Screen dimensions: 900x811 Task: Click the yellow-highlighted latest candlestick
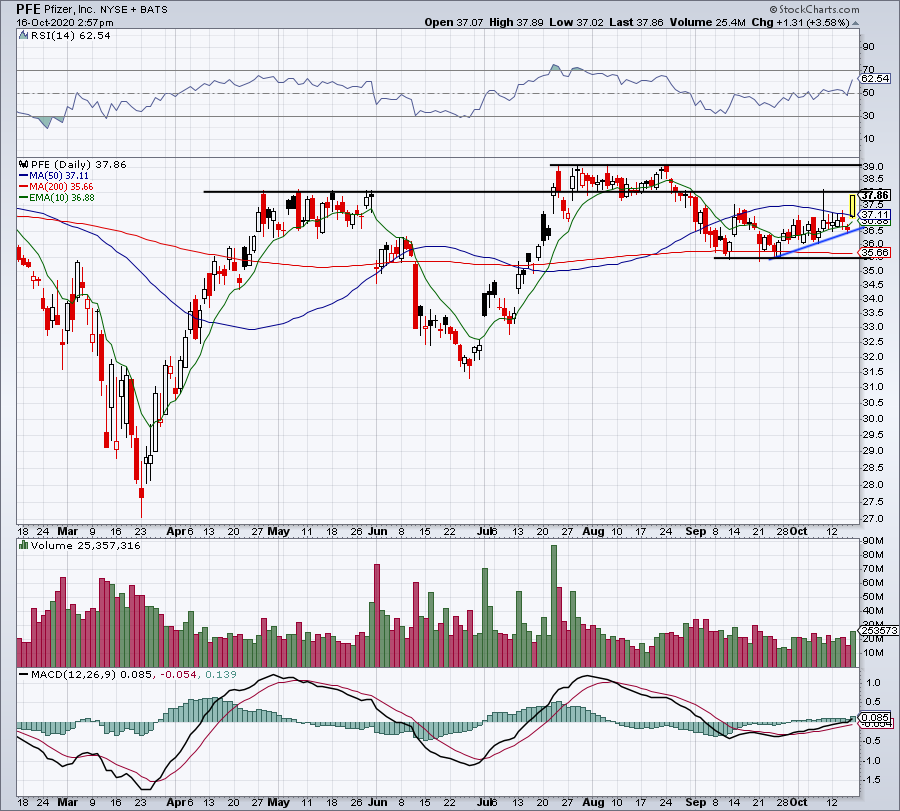[852, 207]
